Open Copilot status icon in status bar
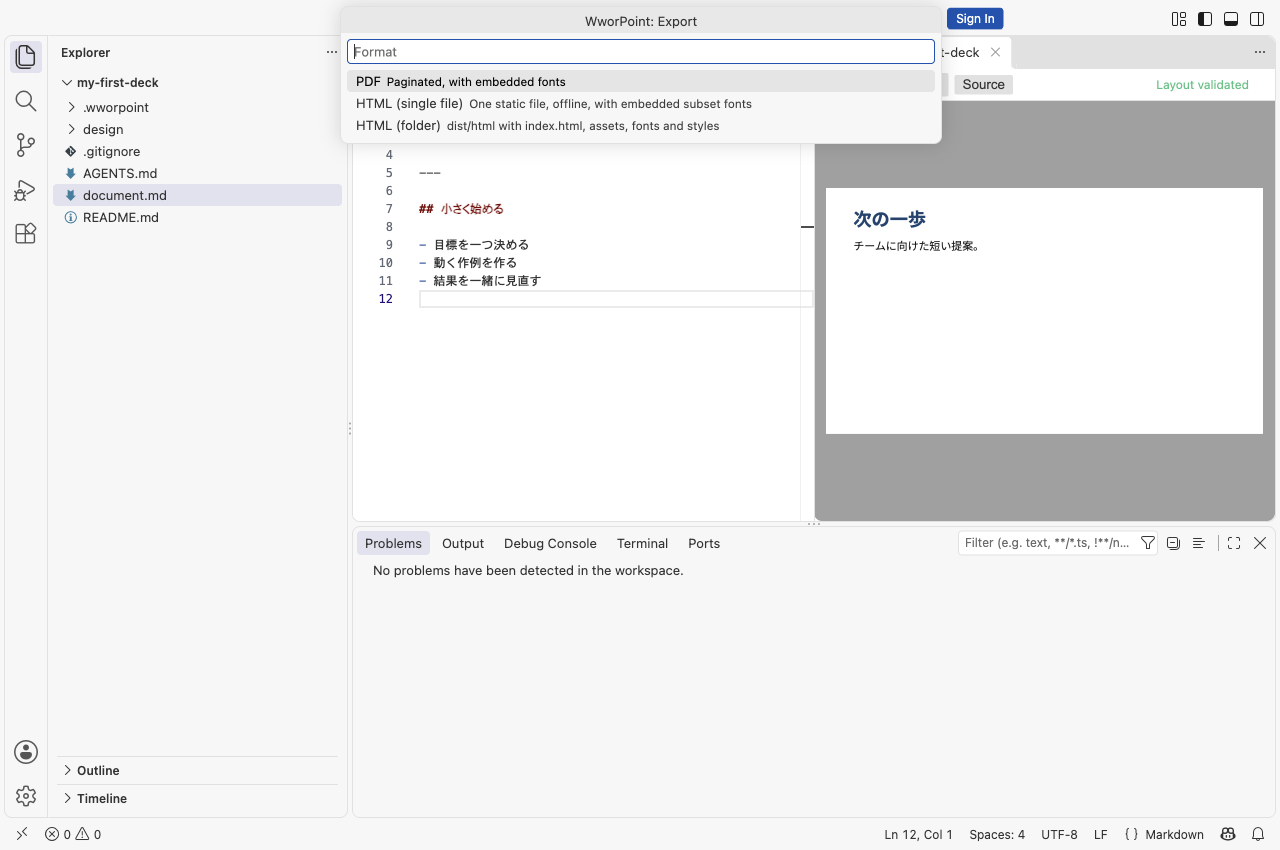Viewport: 1280px width, 850px height. coord(1228,834)
